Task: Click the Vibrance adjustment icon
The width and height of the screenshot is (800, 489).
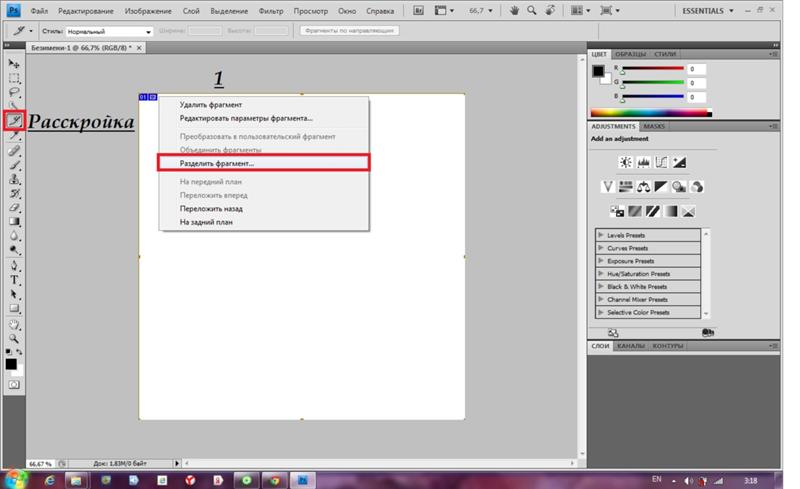Action: pos(608,186)
